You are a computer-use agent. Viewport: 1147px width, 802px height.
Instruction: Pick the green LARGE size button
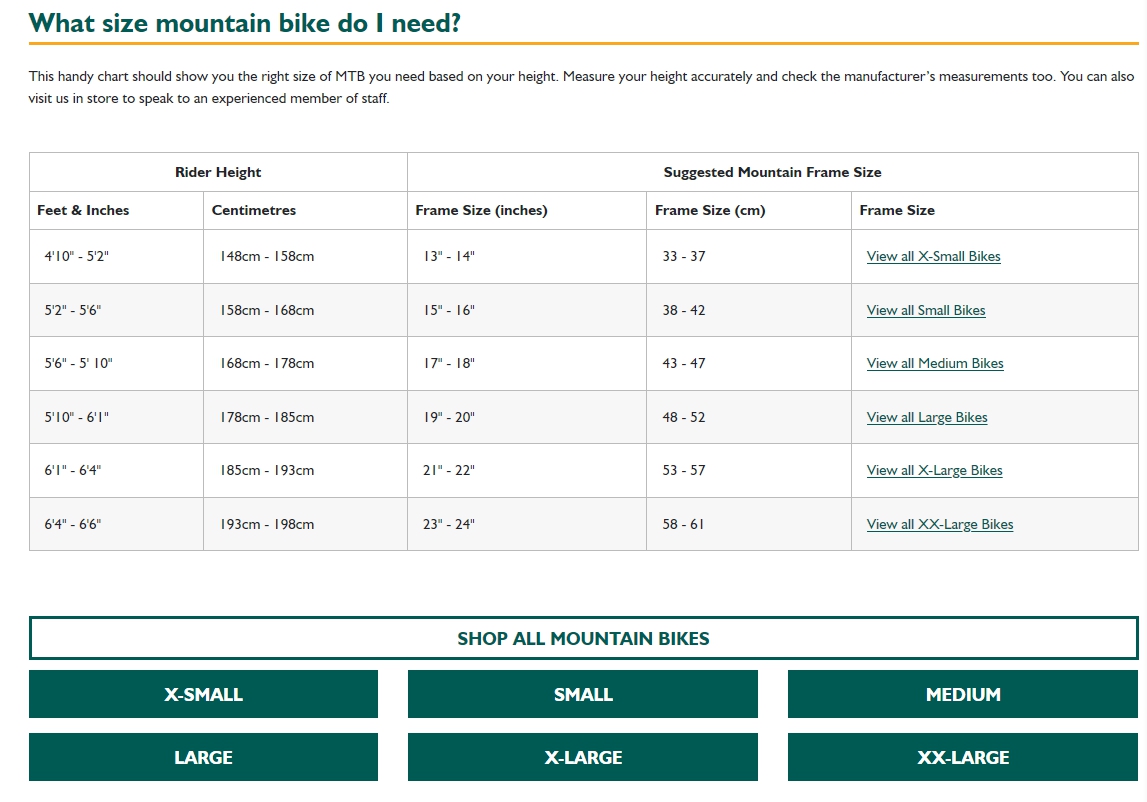point(203,757)
